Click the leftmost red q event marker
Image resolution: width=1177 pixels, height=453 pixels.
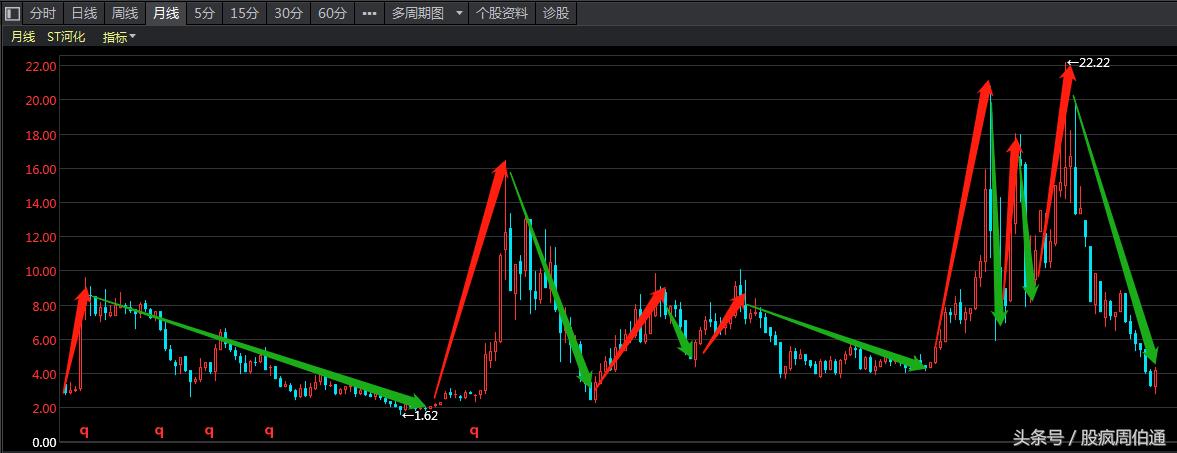[84, 431]
